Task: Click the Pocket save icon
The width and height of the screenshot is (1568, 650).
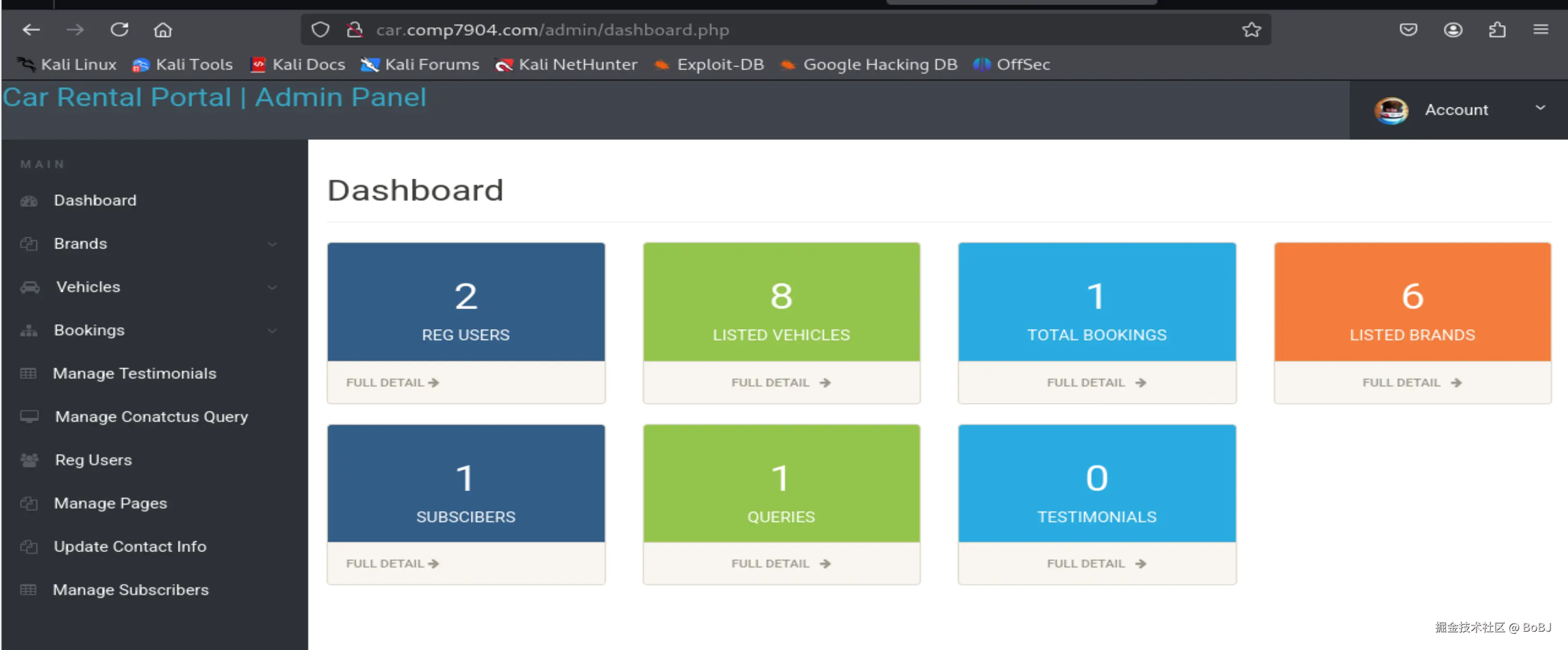Action: click(1408, 29)
